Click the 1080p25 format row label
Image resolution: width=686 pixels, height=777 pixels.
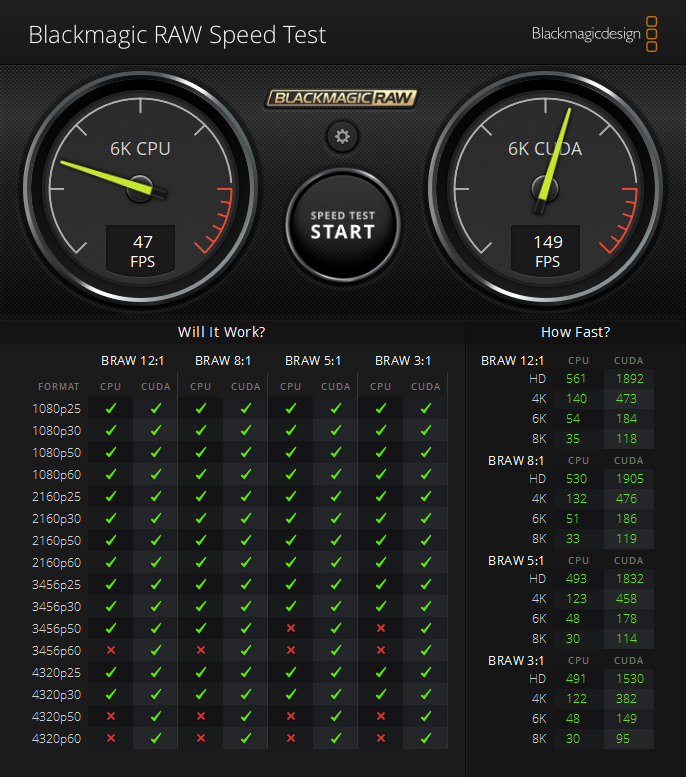57,409
